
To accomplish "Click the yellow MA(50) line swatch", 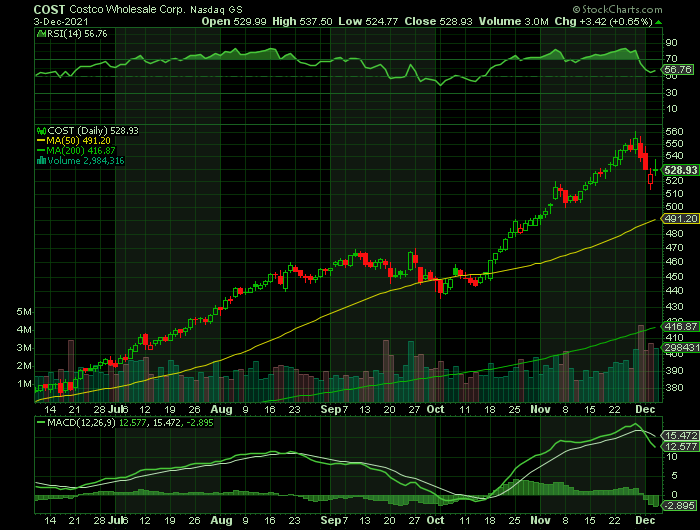I will tap(41, 141).
